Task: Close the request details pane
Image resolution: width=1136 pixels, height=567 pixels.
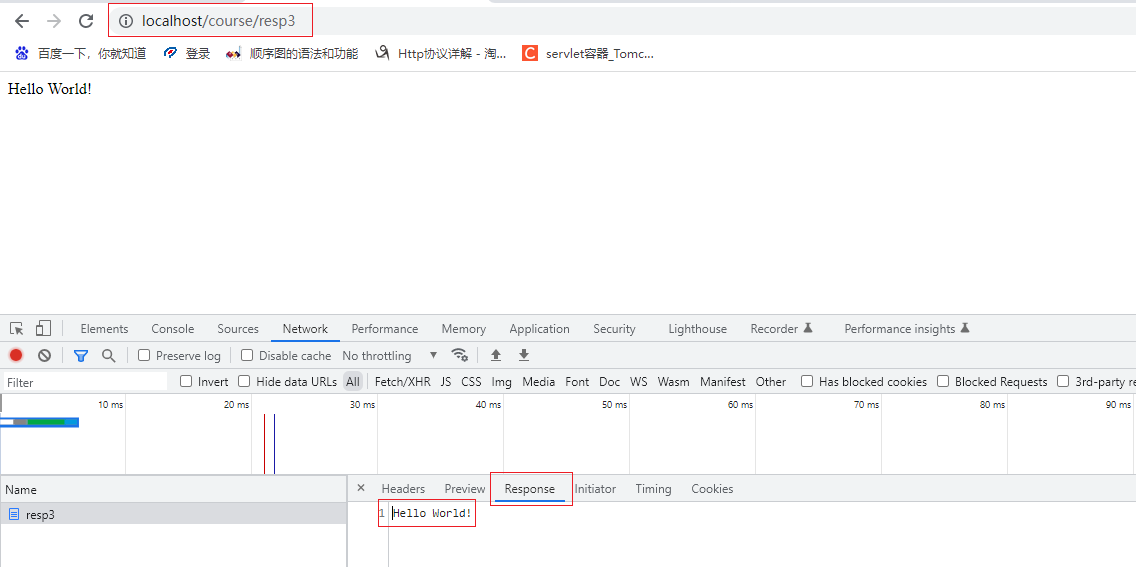Action: pyautogui.click(x=361, y=488)
